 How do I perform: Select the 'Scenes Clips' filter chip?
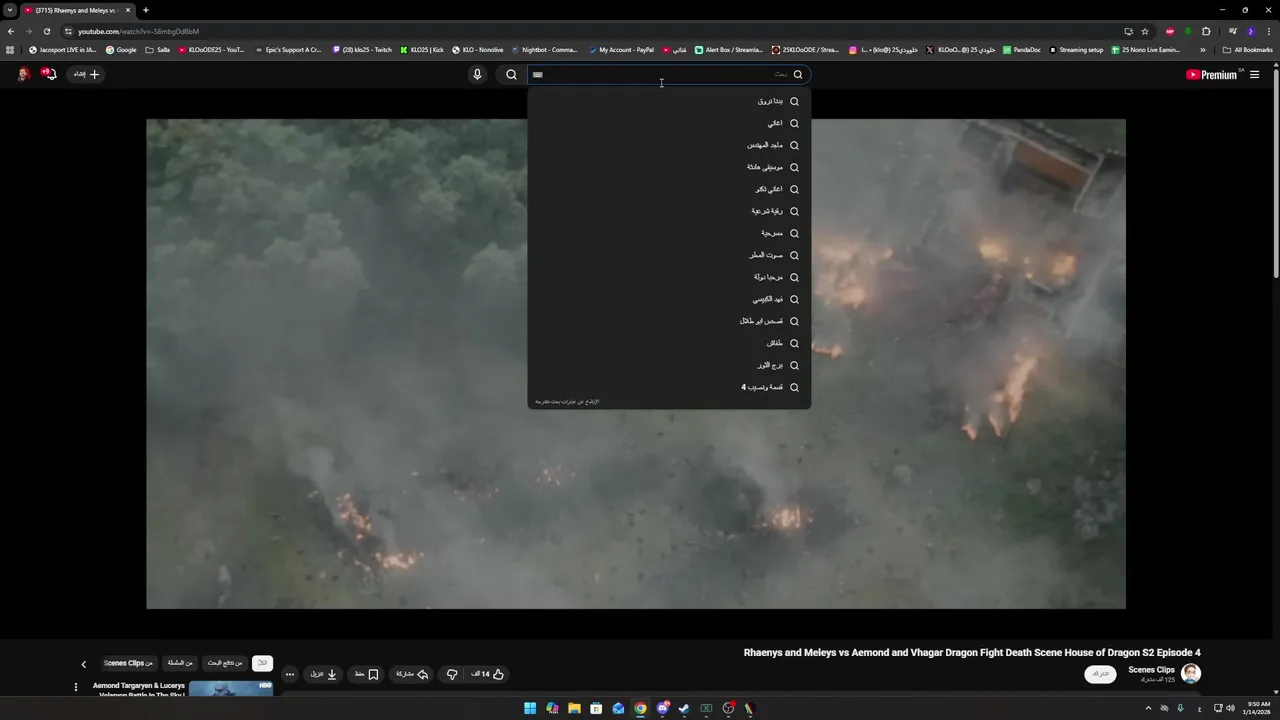click(128, 663)
